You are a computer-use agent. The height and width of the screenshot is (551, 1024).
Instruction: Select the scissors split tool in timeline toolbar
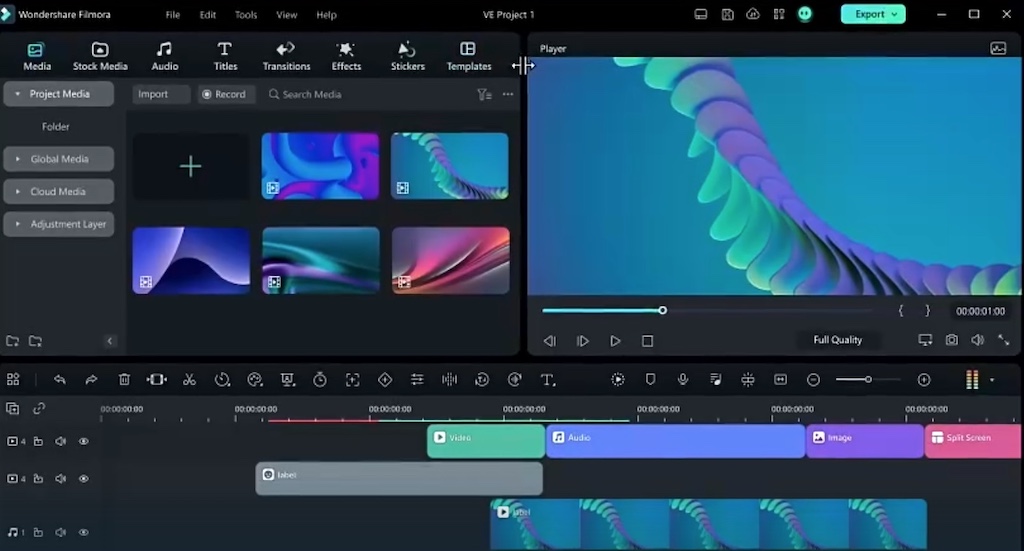[189, 379]
